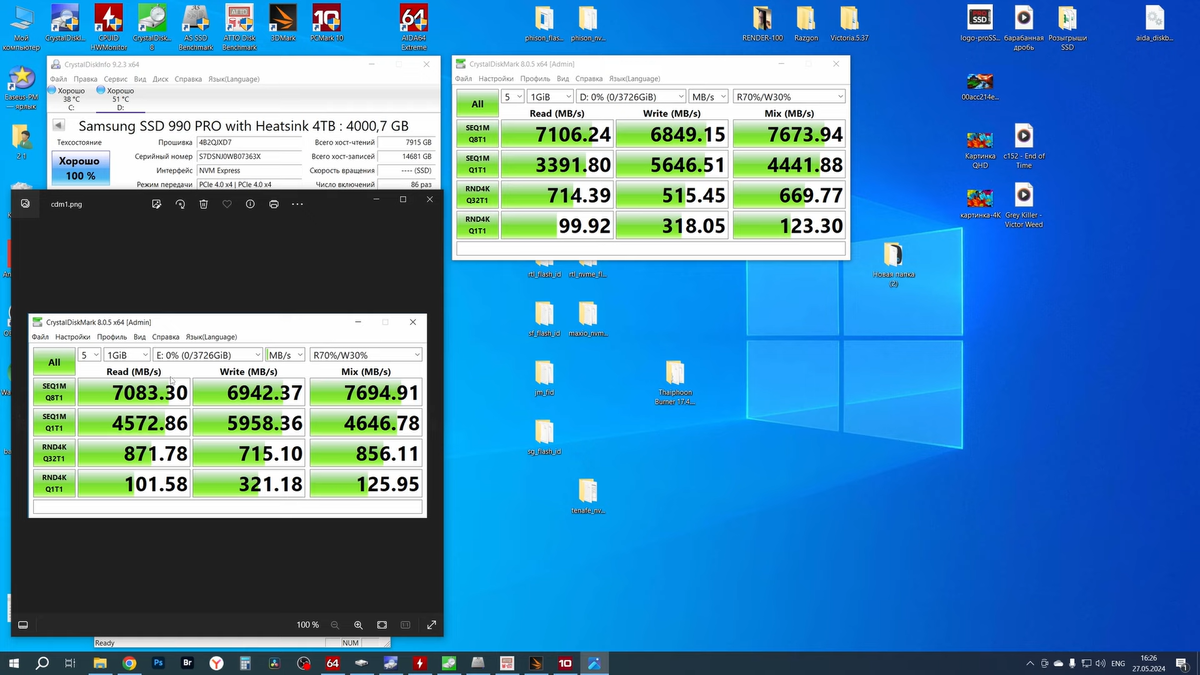Screen dimensions: 1200x675
Task: Open Диск menu in CrystalDiskInfo
Action: tap(160, 79)
